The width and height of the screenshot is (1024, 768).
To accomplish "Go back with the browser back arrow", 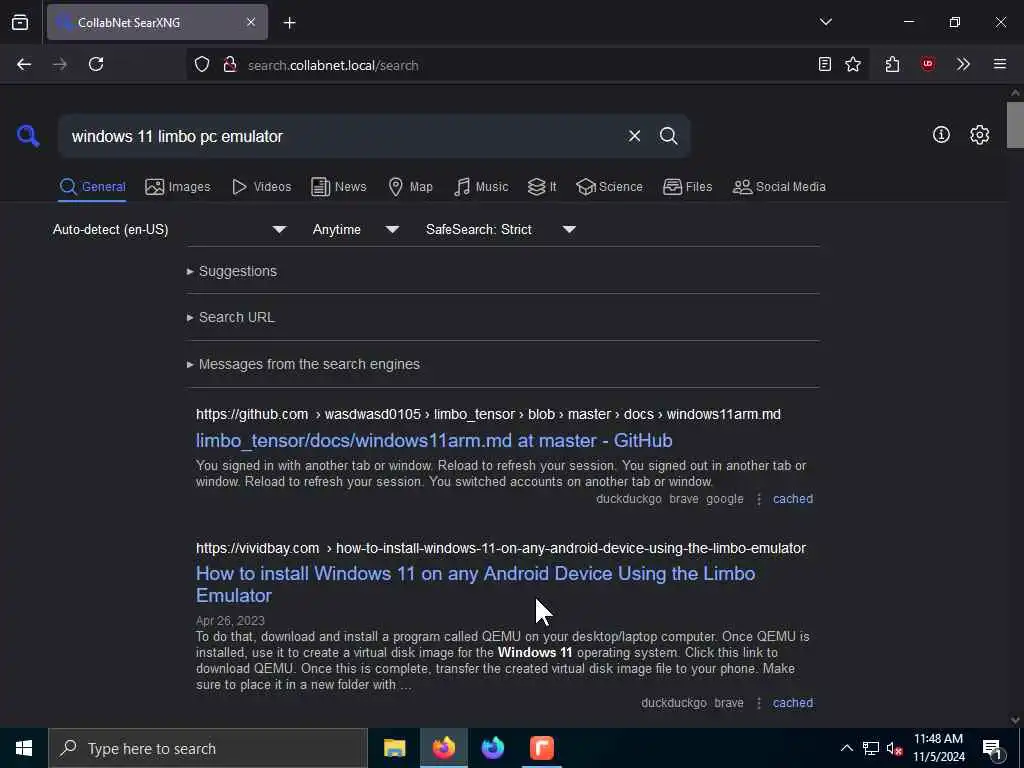I will tap(24, 64).
